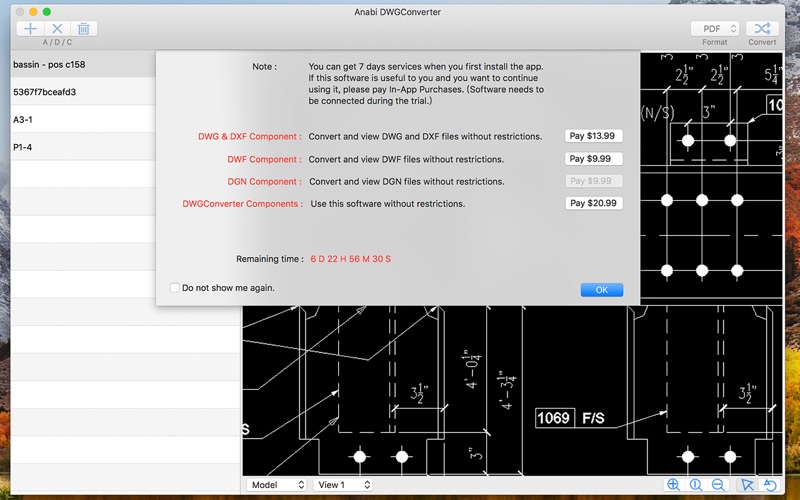800x500 pixels.
Task: Select the pointer arrow tool
Action: coord(747,485)
